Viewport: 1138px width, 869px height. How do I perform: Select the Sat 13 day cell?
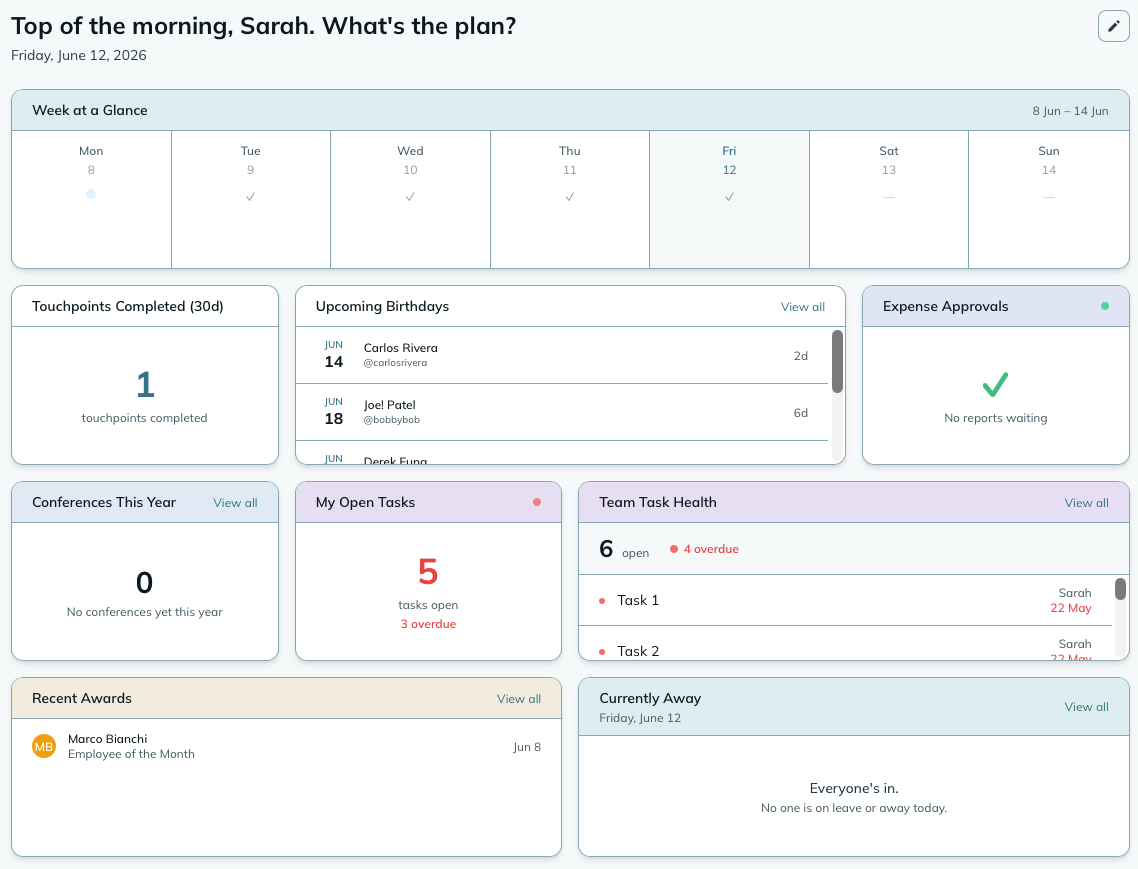pos(889,200)
